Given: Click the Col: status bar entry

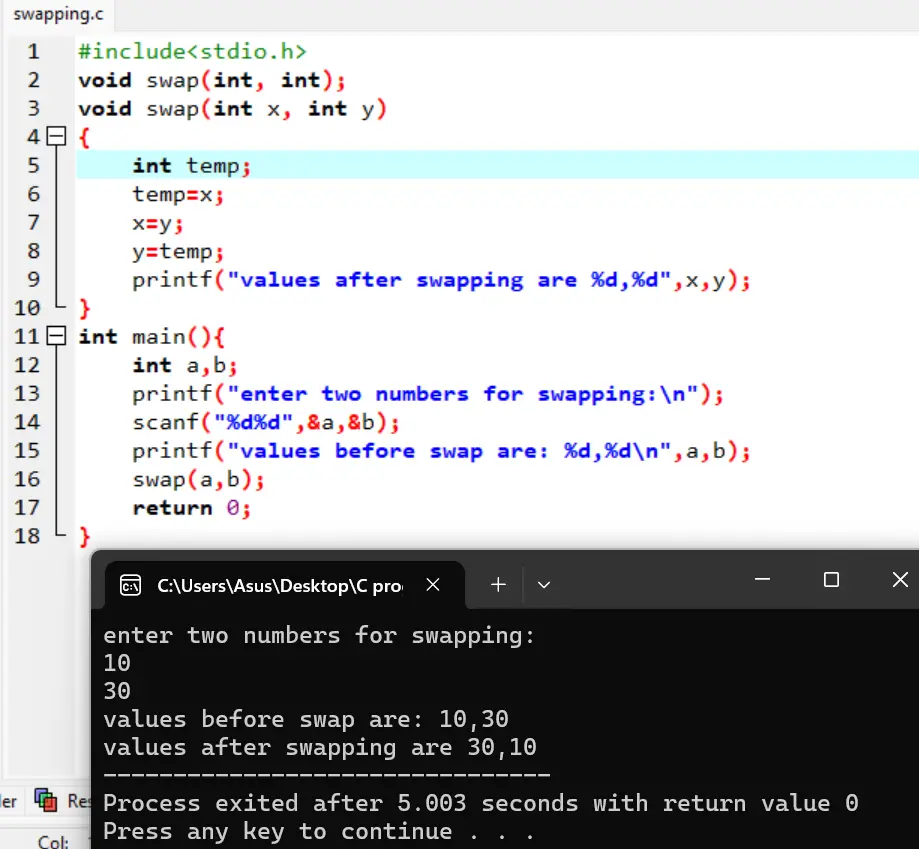Looking at the screenshot, I should pos(53,842).
